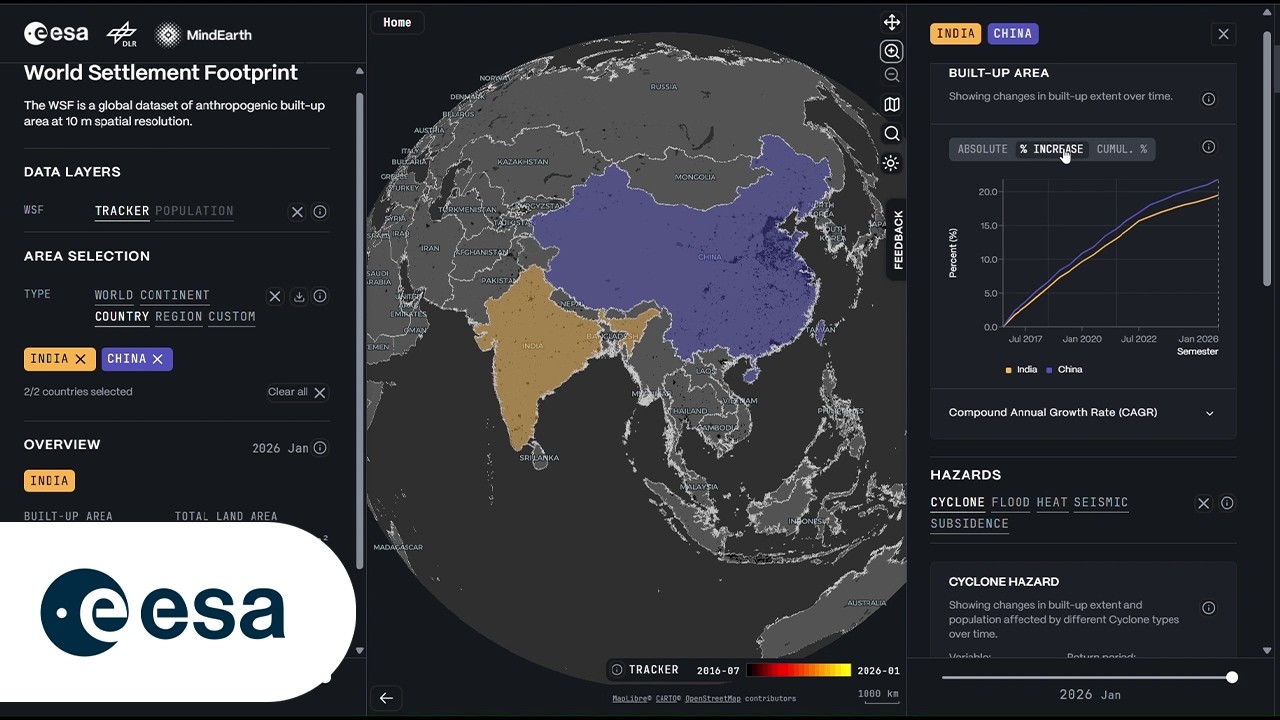Open Cyclone Hazard info icon

(x=1208, y=608)
